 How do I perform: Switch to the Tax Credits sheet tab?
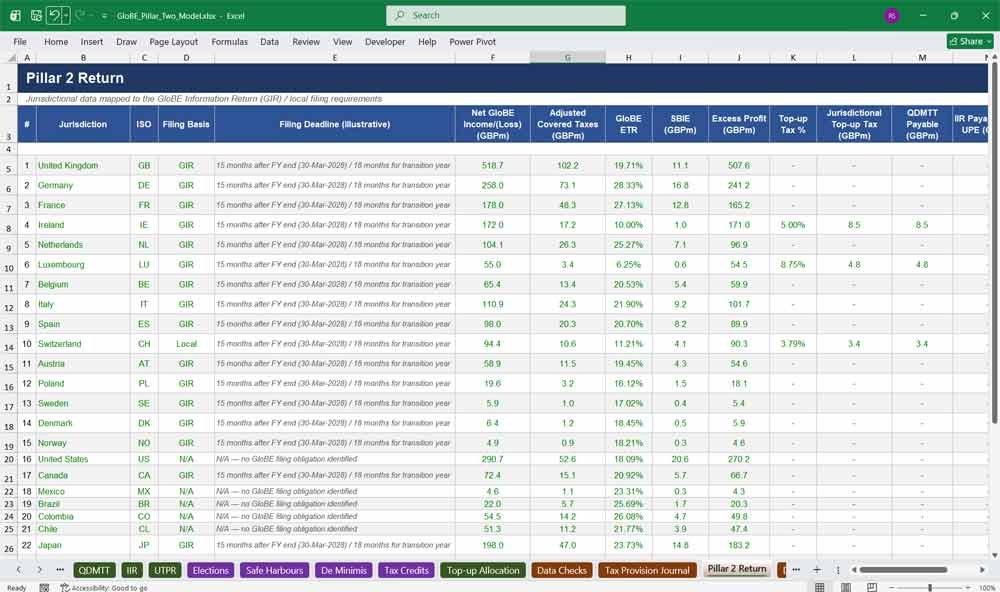406,570
